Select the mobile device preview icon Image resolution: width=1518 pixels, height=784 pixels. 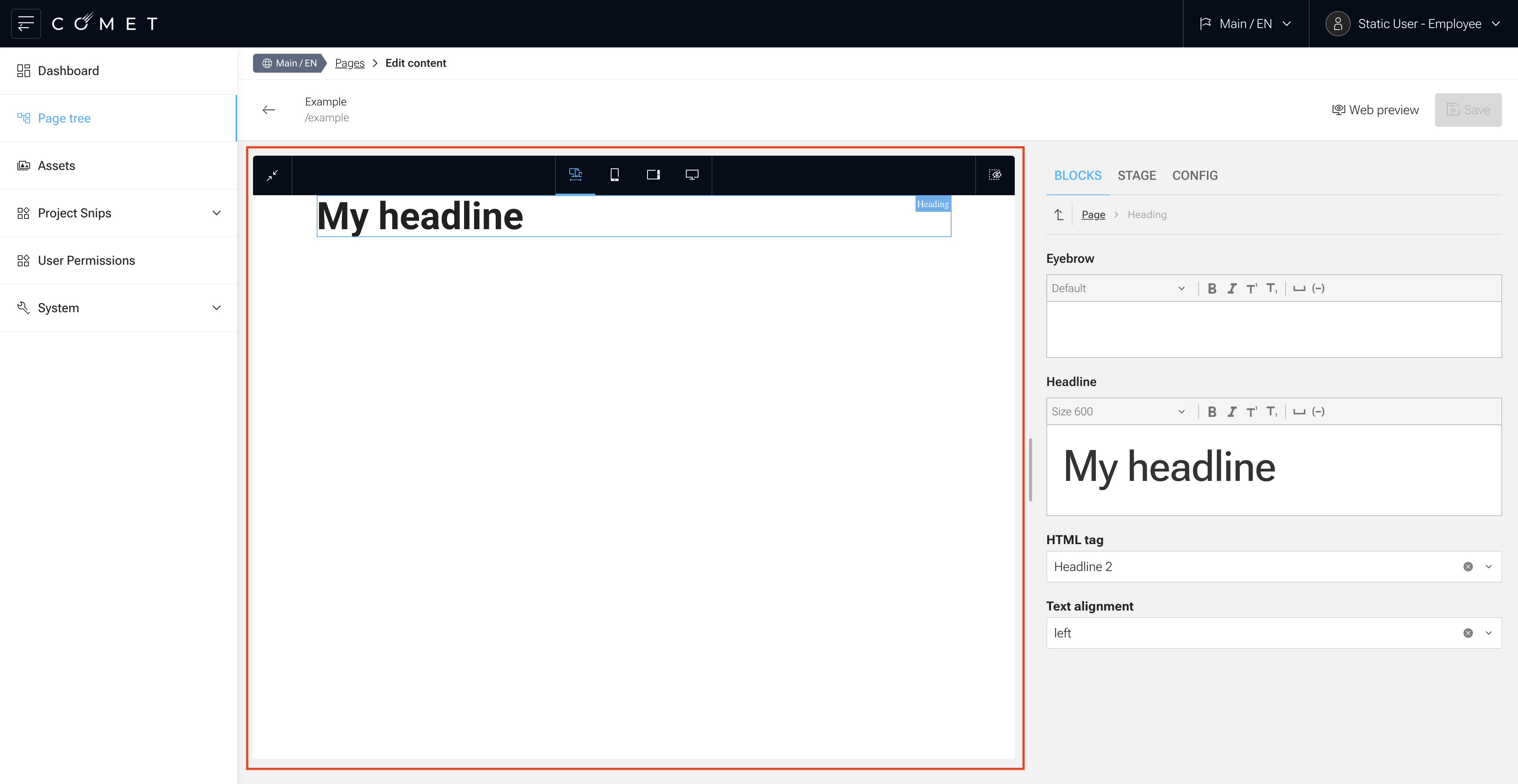[x=614, y=174]
